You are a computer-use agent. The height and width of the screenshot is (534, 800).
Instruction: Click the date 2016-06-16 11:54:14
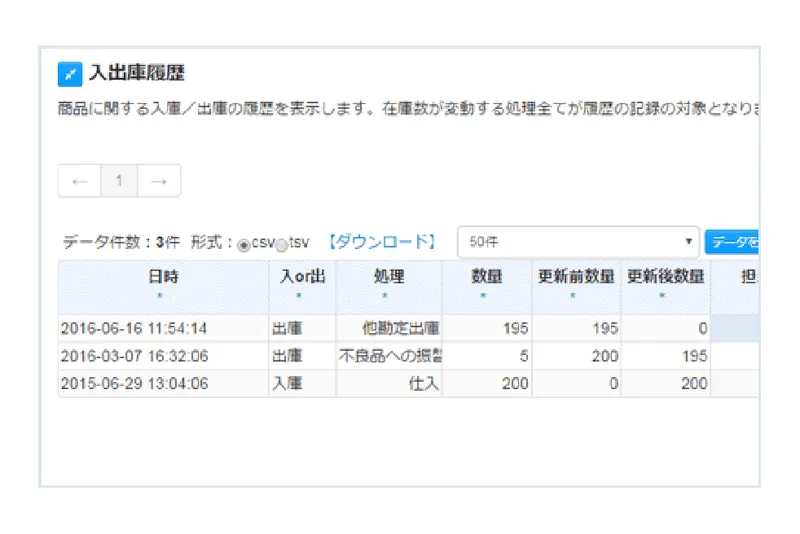click(x=134, y=328)
